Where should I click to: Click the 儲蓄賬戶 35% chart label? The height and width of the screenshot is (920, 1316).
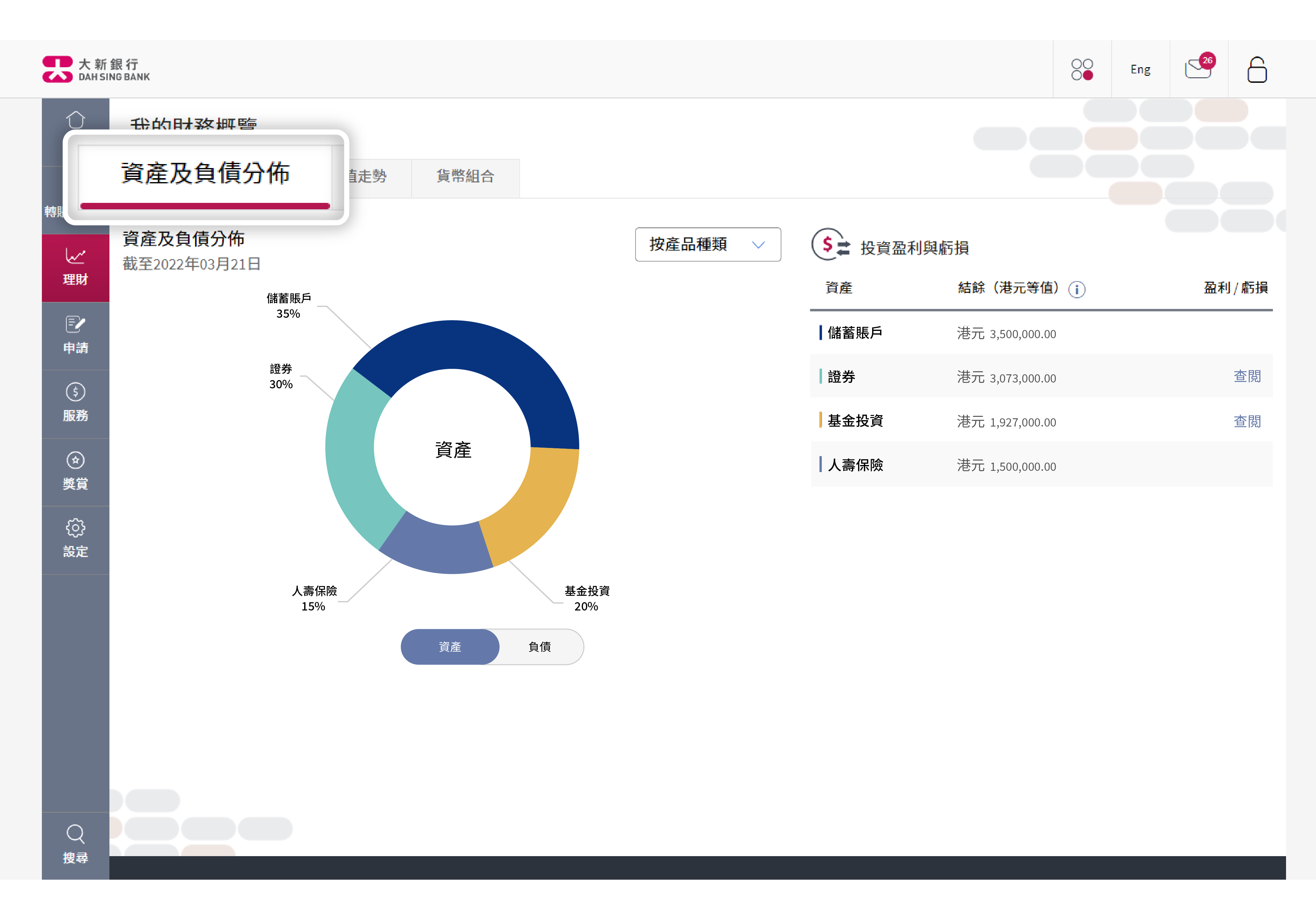[288, 306]
